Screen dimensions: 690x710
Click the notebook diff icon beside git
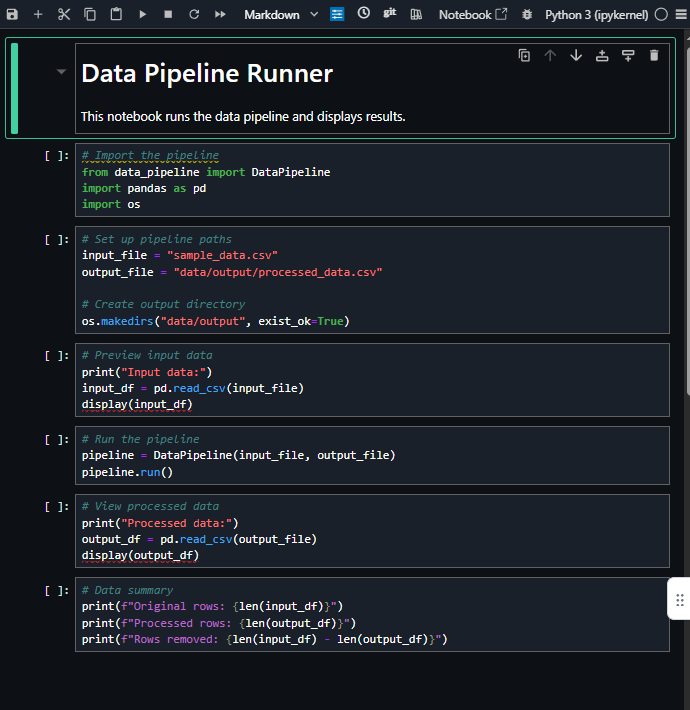click(x=416, y=14)
